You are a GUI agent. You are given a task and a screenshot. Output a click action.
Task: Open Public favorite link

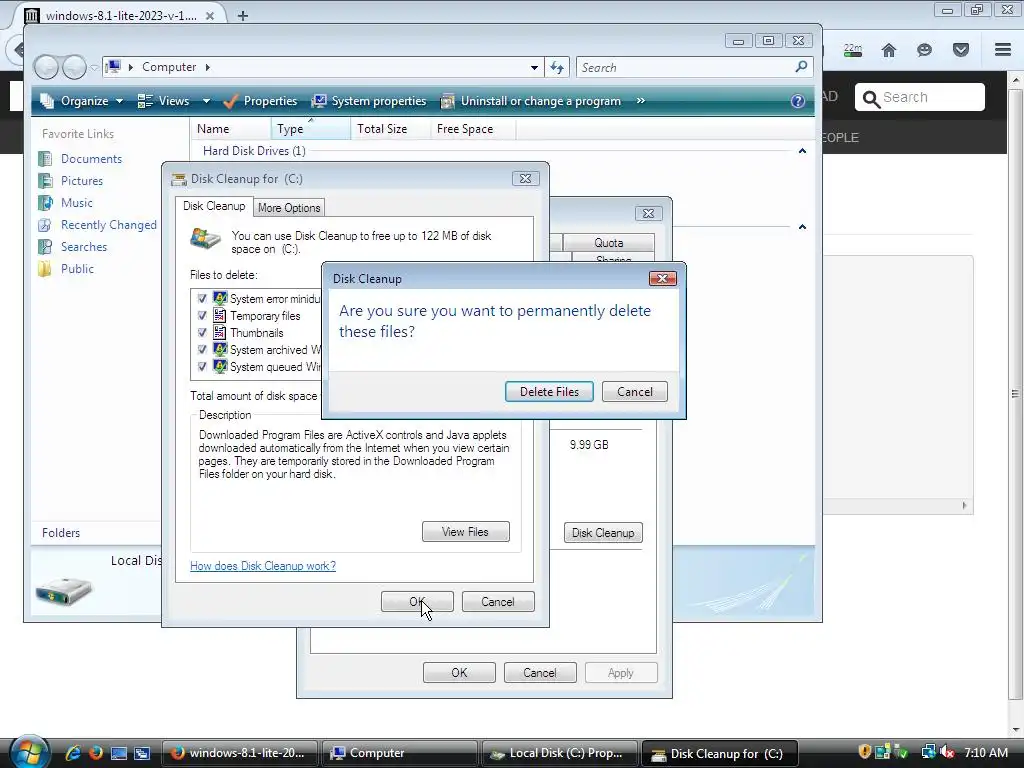(x=77, y=269)
